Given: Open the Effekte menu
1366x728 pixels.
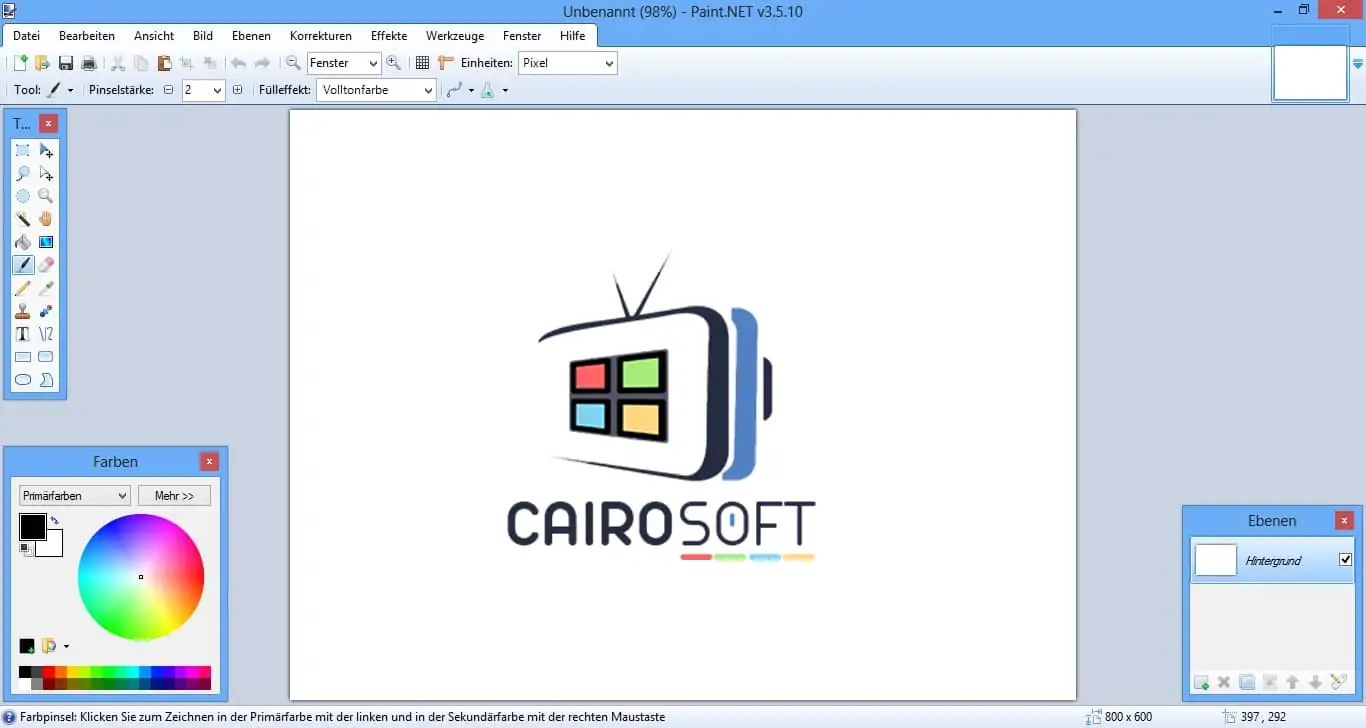Looking at the screenshot, I should [389, 35].
